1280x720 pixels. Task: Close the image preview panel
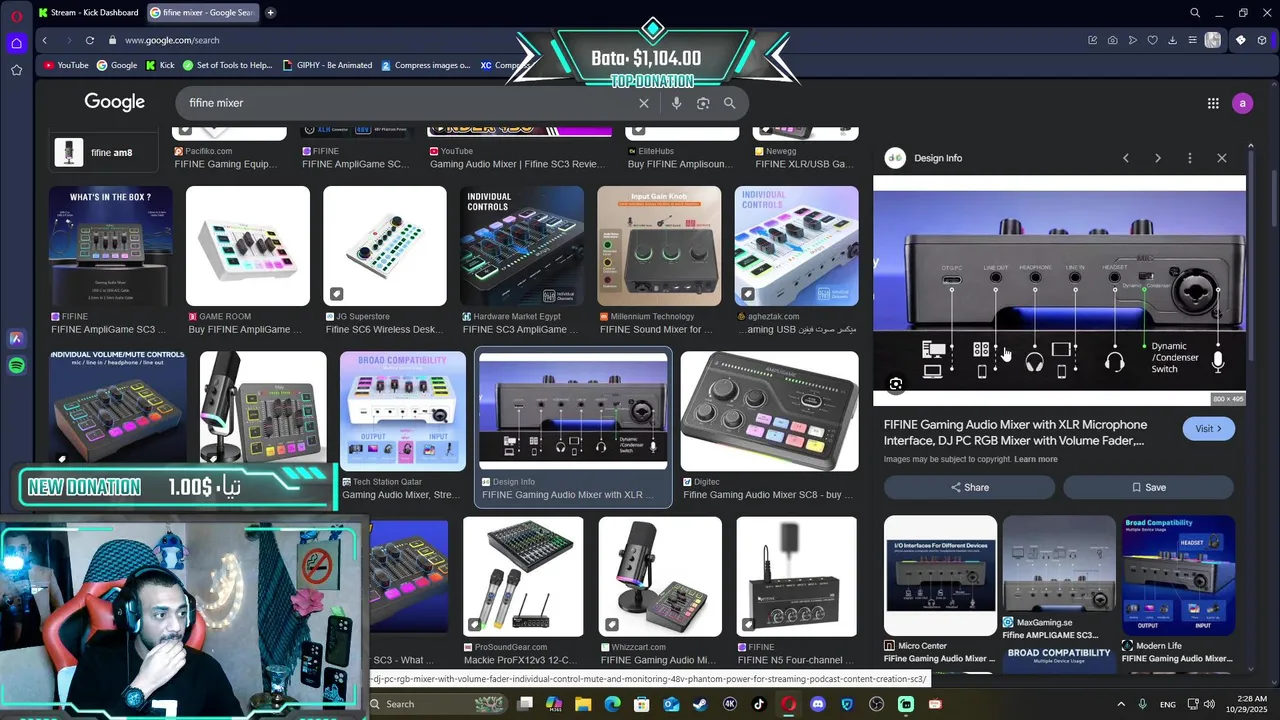1222,158
